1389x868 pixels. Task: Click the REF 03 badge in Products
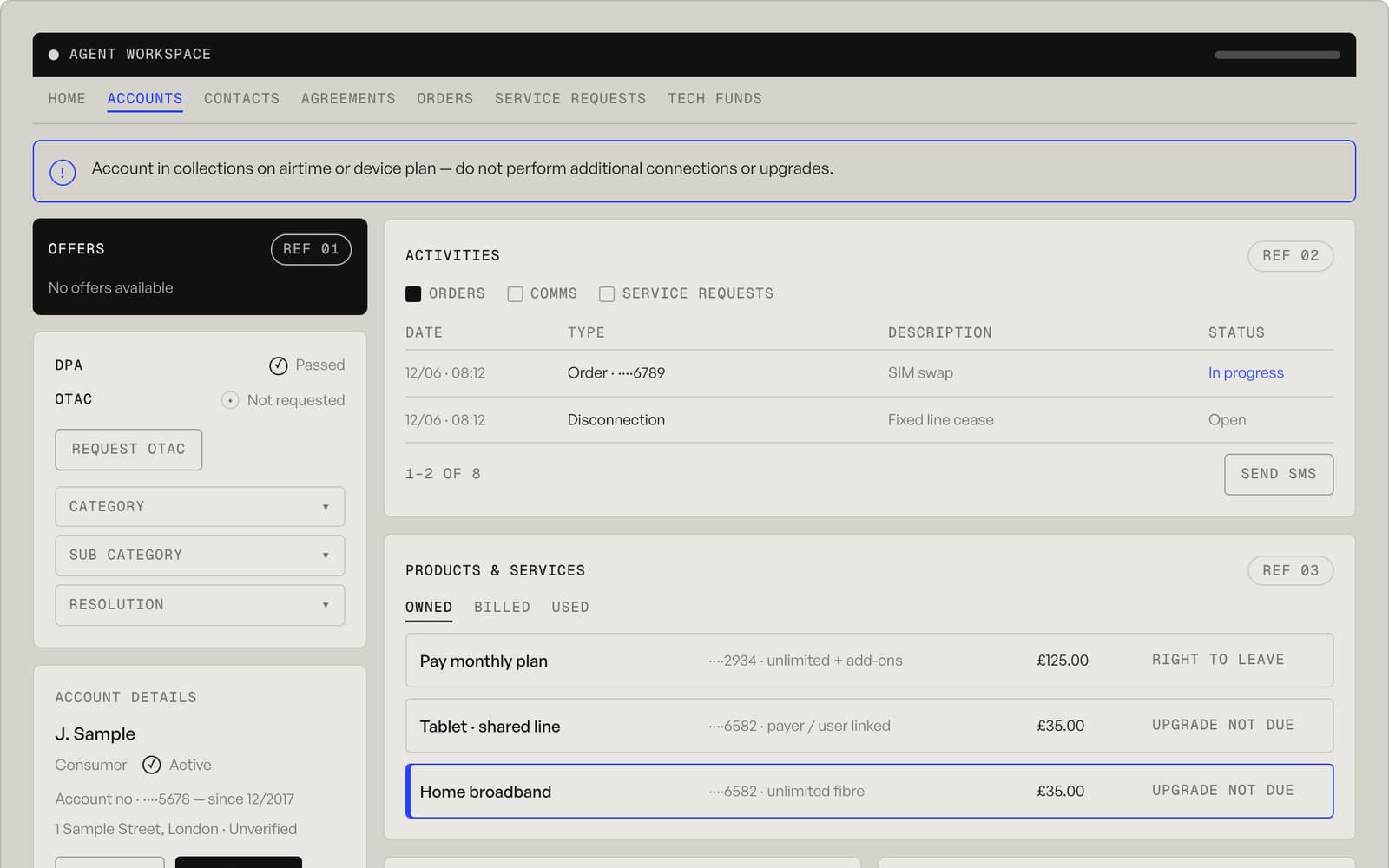tap(1291, 571)
